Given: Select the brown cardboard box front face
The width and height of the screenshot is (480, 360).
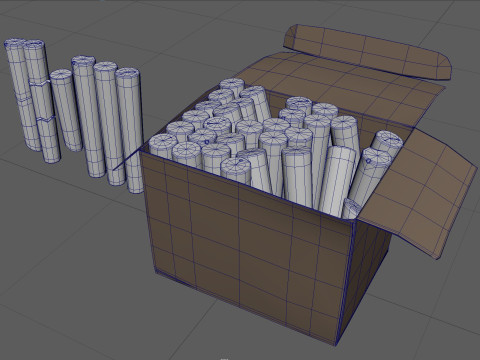Looking at the screenshot, I should pos(247,247).
